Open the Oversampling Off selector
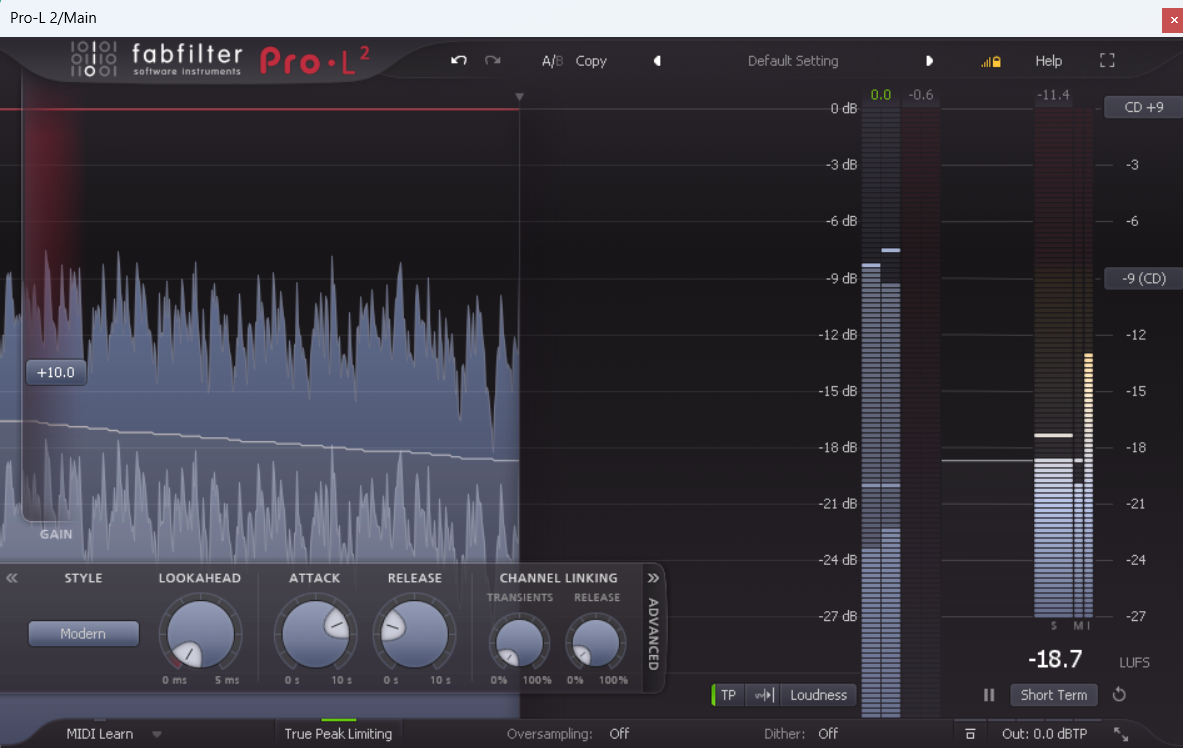Screen dimensions: 1183x748 tap(619, 734)
